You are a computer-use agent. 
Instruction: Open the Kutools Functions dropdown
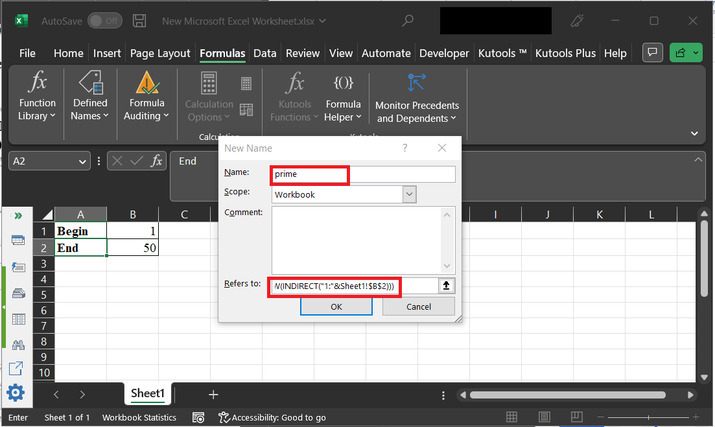click(294, 98)
